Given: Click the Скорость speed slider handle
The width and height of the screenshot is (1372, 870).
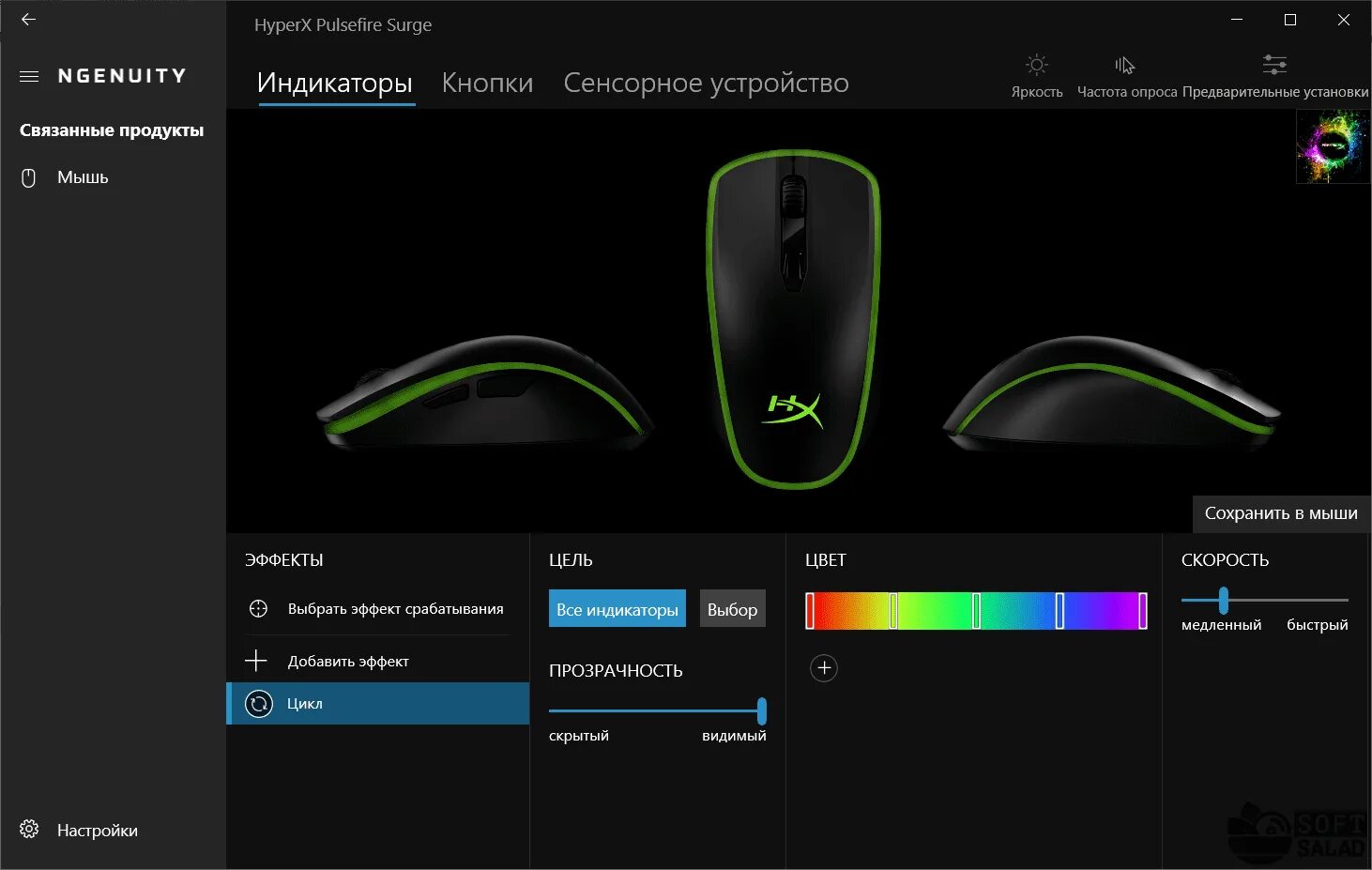Looking at the screenshot, I should coord(1223,600).
